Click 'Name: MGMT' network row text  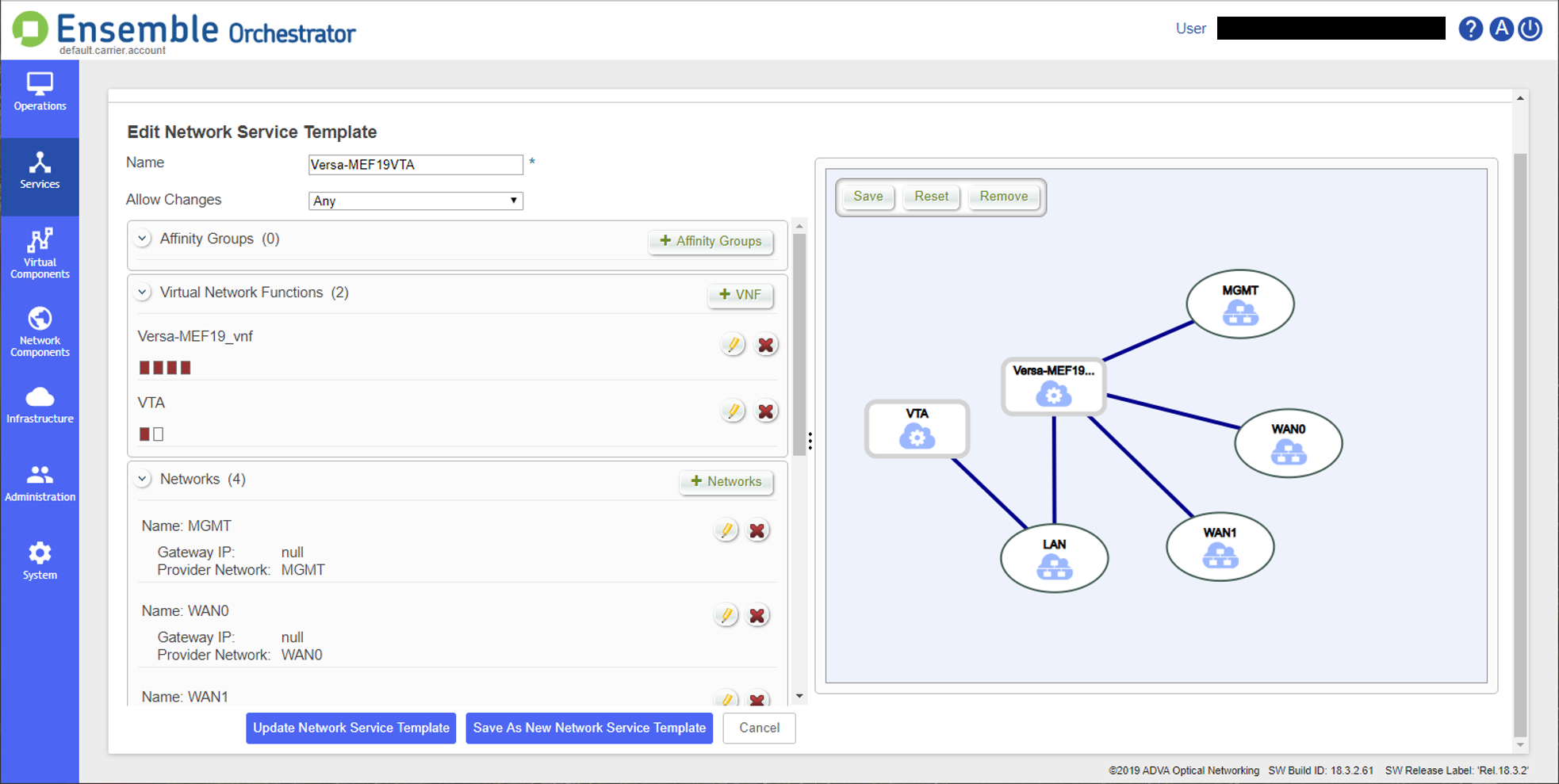point(186,526)
